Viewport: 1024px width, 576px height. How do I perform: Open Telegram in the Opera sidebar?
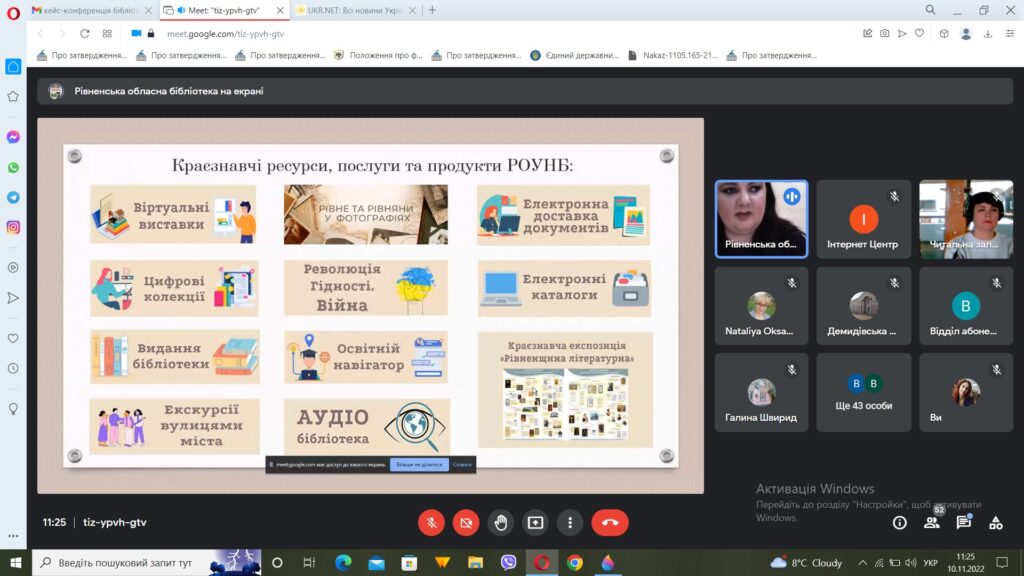(x=13, y=197)
